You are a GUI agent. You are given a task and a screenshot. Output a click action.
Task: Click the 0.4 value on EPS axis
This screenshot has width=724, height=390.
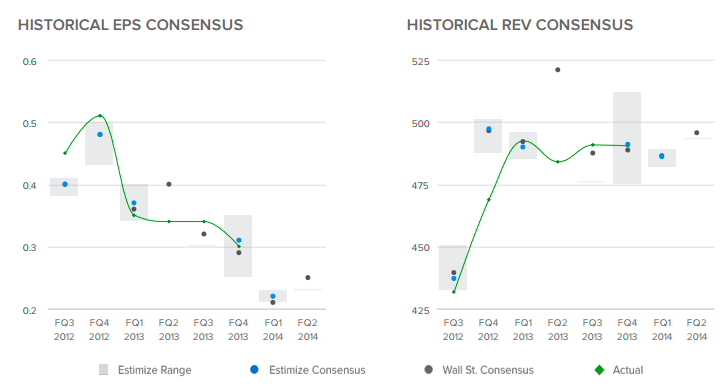(30, 186)
